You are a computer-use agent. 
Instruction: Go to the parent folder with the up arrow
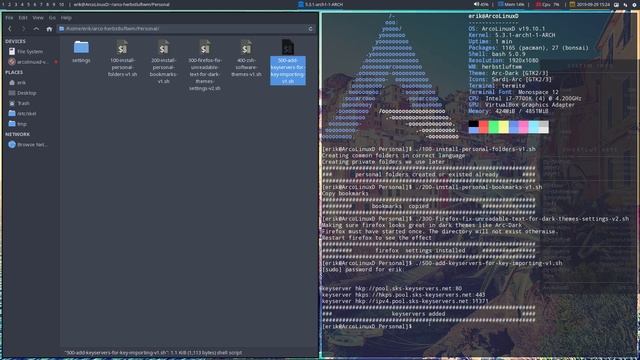36,29
